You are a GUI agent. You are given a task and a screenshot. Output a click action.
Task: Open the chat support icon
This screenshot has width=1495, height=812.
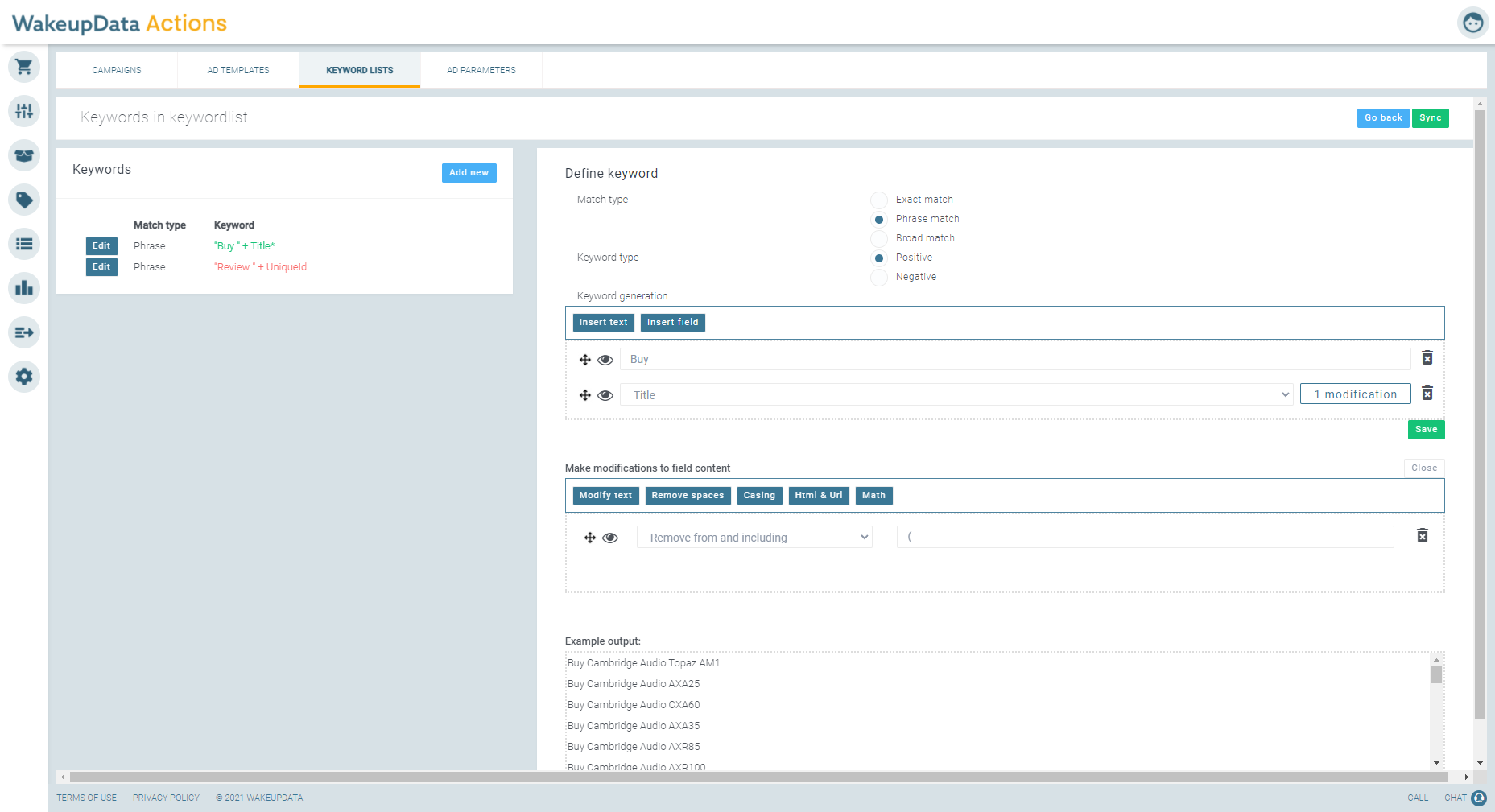[x=1479, y=798]
